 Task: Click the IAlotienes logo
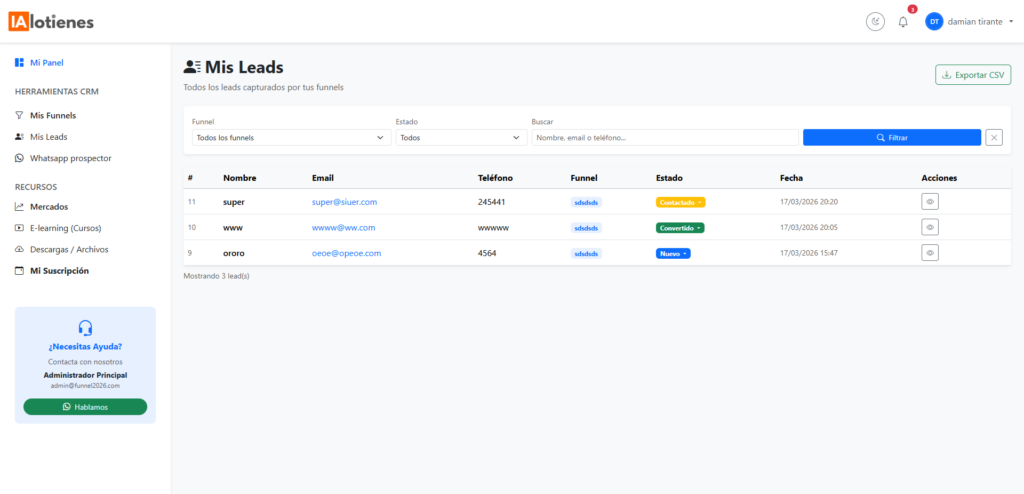click(x=54, y=21)
